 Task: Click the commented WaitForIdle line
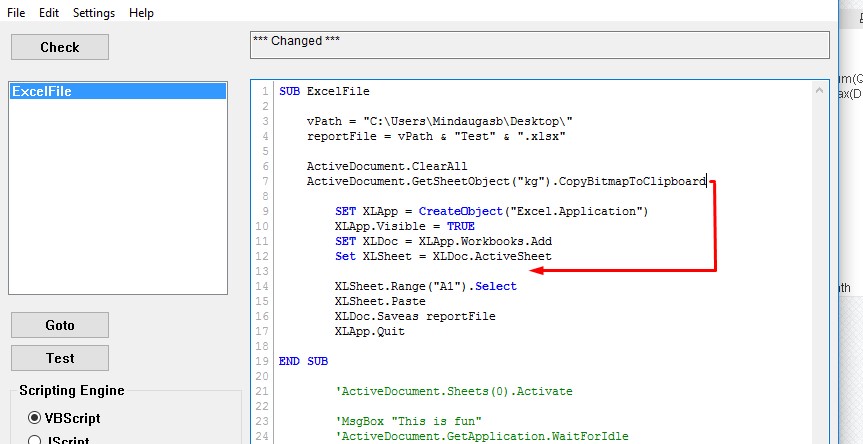click(482, 436)
